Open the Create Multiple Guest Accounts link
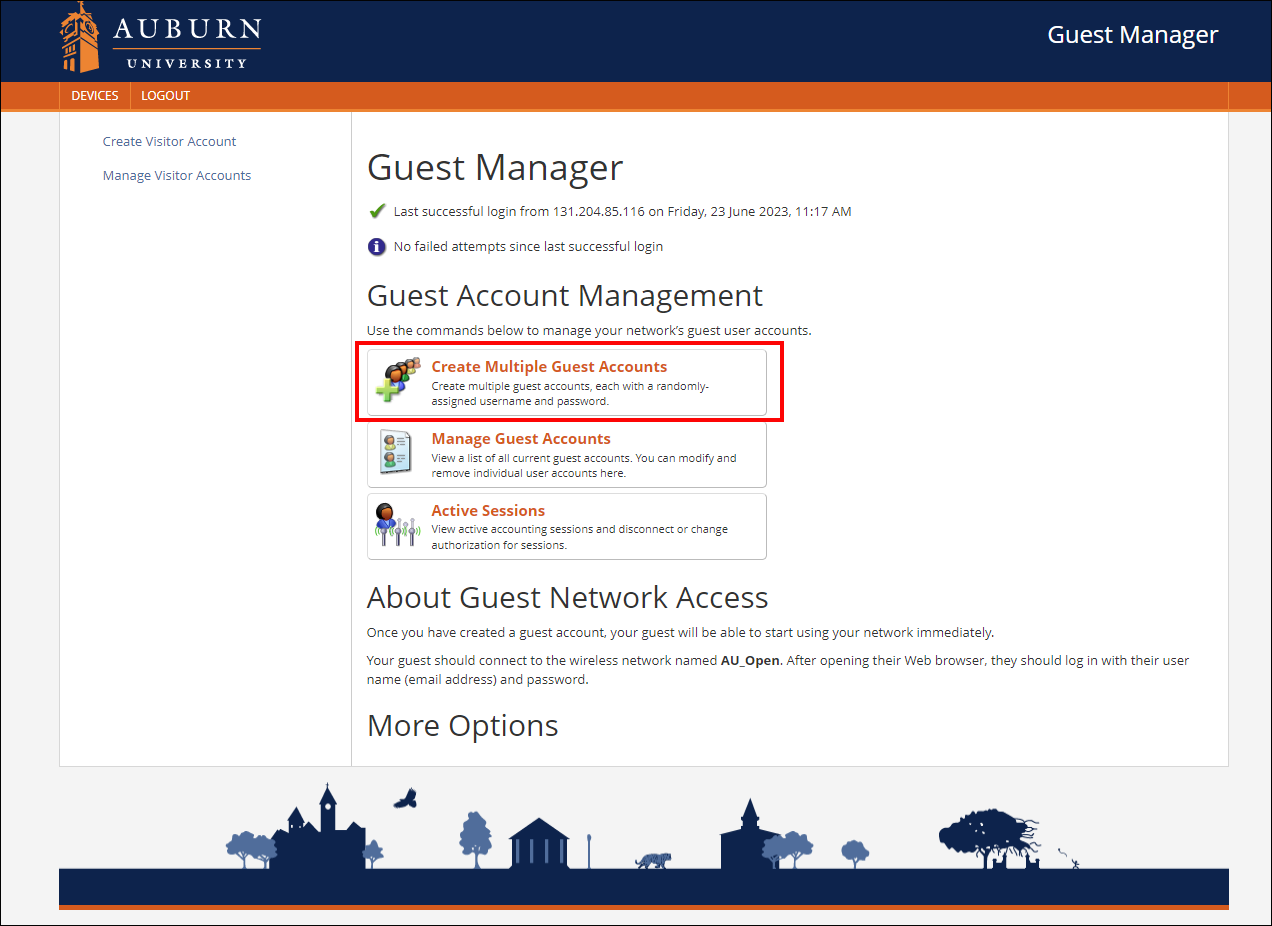Screen dimensions: 1272x926 (549, 367)
